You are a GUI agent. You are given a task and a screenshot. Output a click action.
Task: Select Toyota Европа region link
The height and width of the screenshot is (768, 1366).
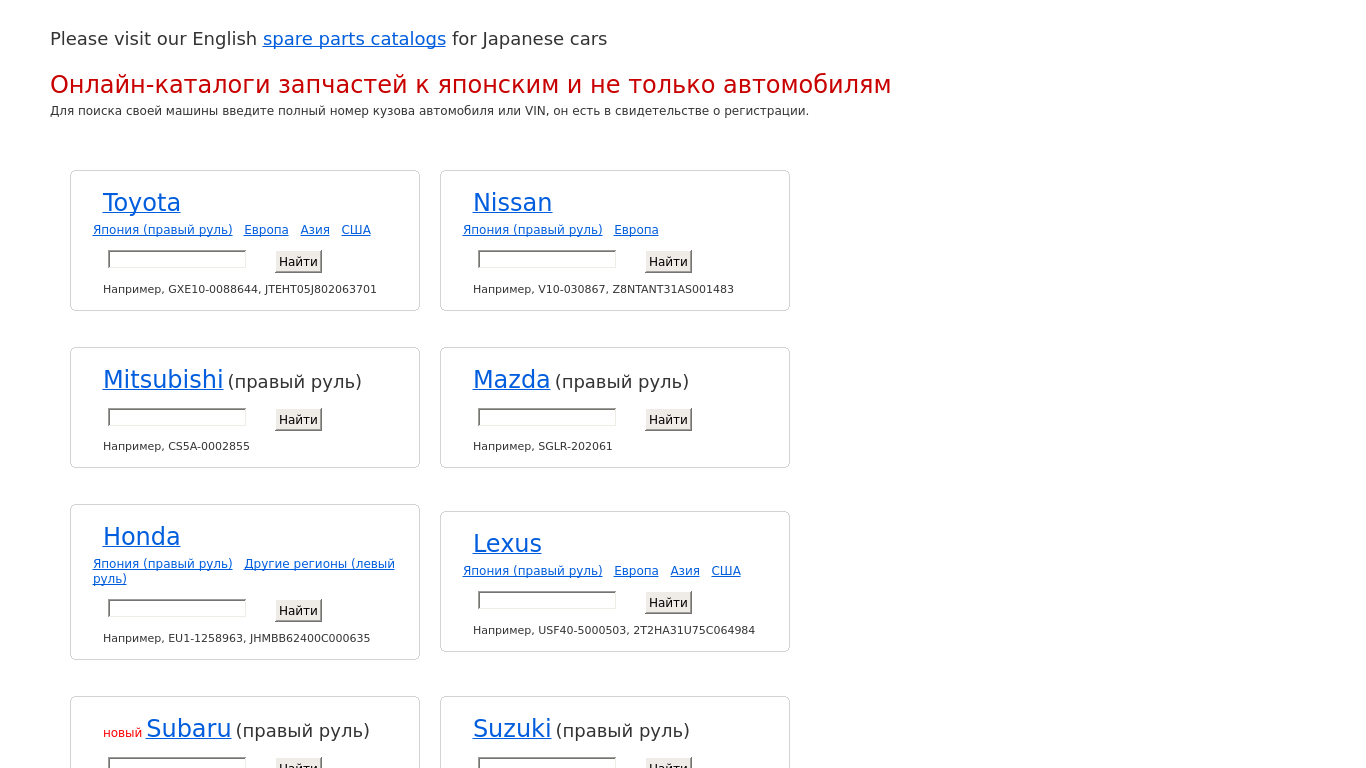coord(266,230)
